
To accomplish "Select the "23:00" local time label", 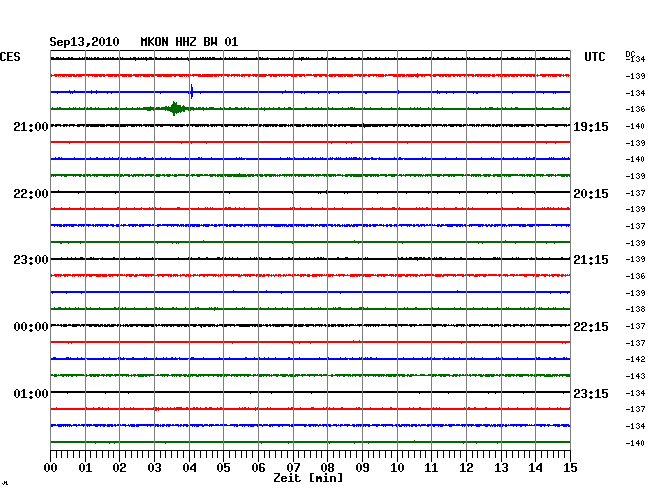I will [x=31, y=260].
